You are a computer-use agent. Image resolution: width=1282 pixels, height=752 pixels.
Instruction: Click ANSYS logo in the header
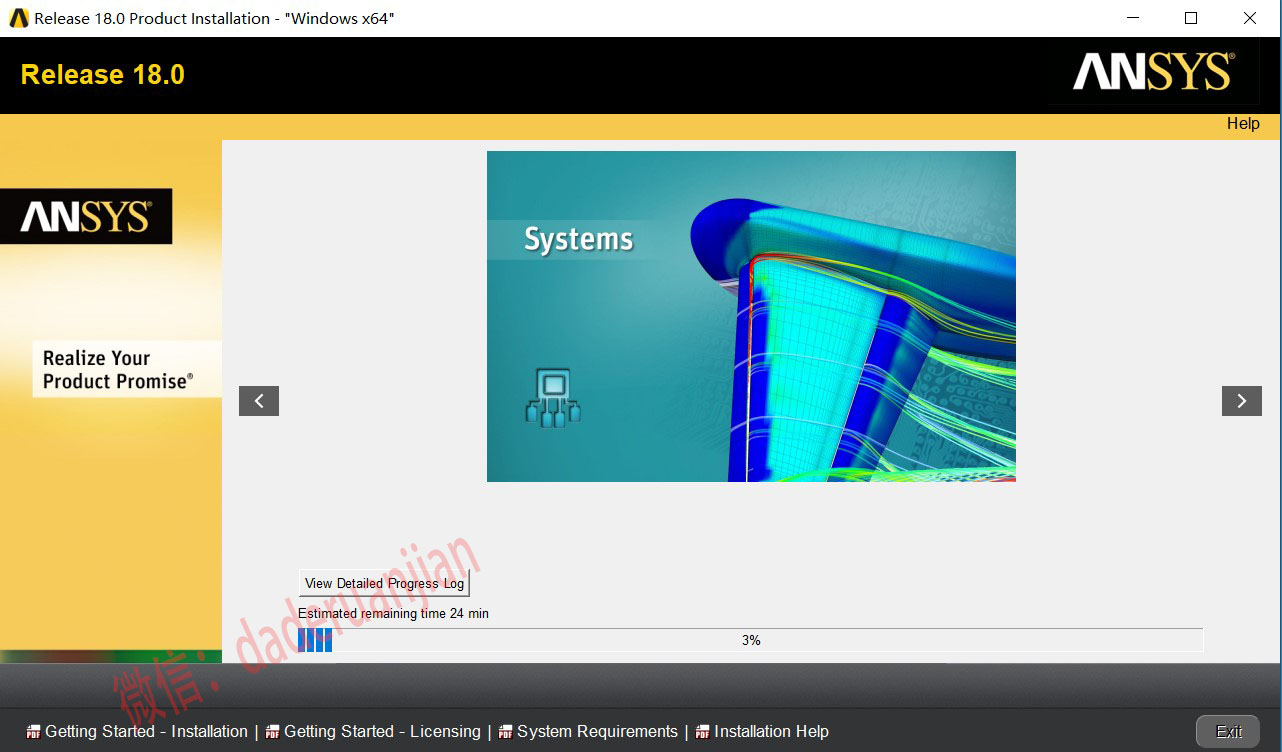pyautogui.click(x=1153, y=72)
